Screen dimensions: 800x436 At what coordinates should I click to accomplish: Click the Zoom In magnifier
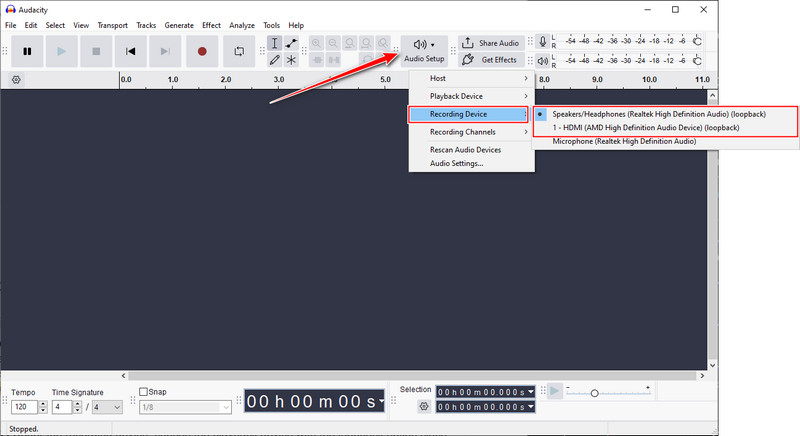click(316, 43)
